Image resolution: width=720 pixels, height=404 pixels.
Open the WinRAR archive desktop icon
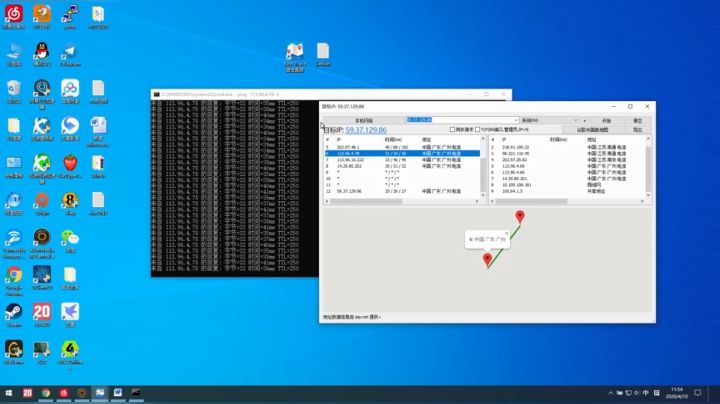coord(98,166)
